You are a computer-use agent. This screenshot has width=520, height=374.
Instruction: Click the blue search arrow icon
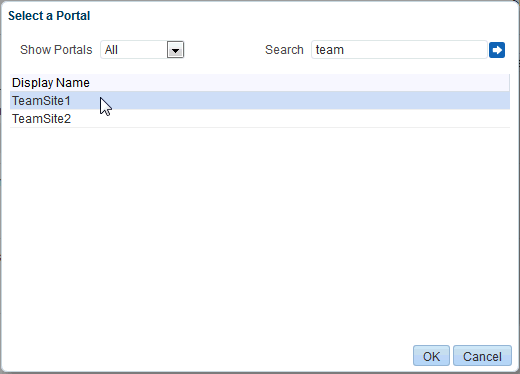tap(497, 50)
